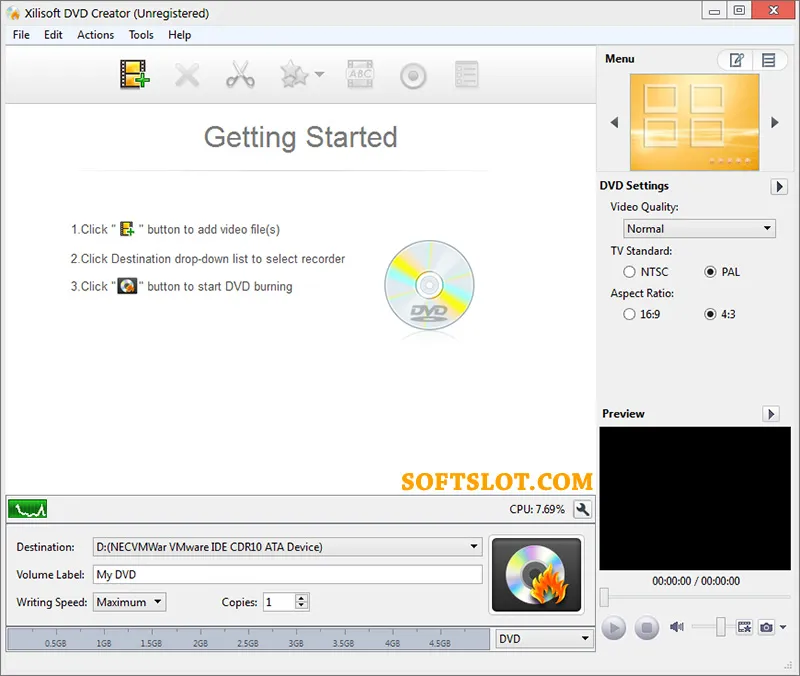
Task: Click the Add video file toolbar icon
Action: [x=135, y=74]
